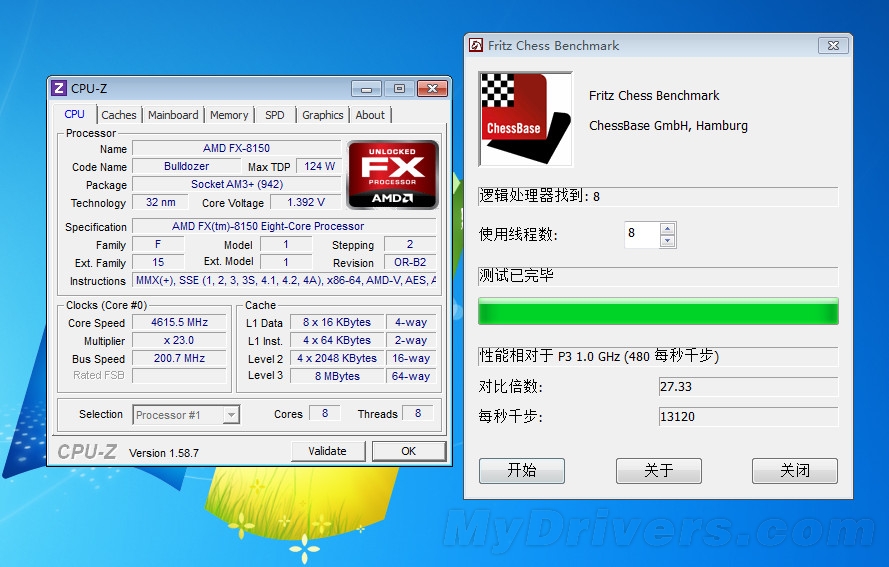Screen dimensions: 889x567
Task: Open the Processor #1 selection dropdown
Action: (231, 414)
